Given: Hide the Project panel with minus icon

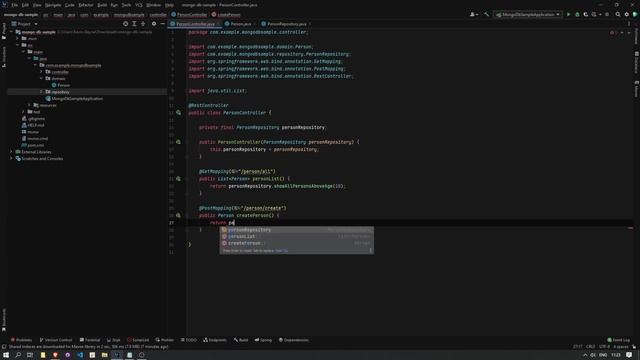Looking at the screenshot, I should coord(162,24).
